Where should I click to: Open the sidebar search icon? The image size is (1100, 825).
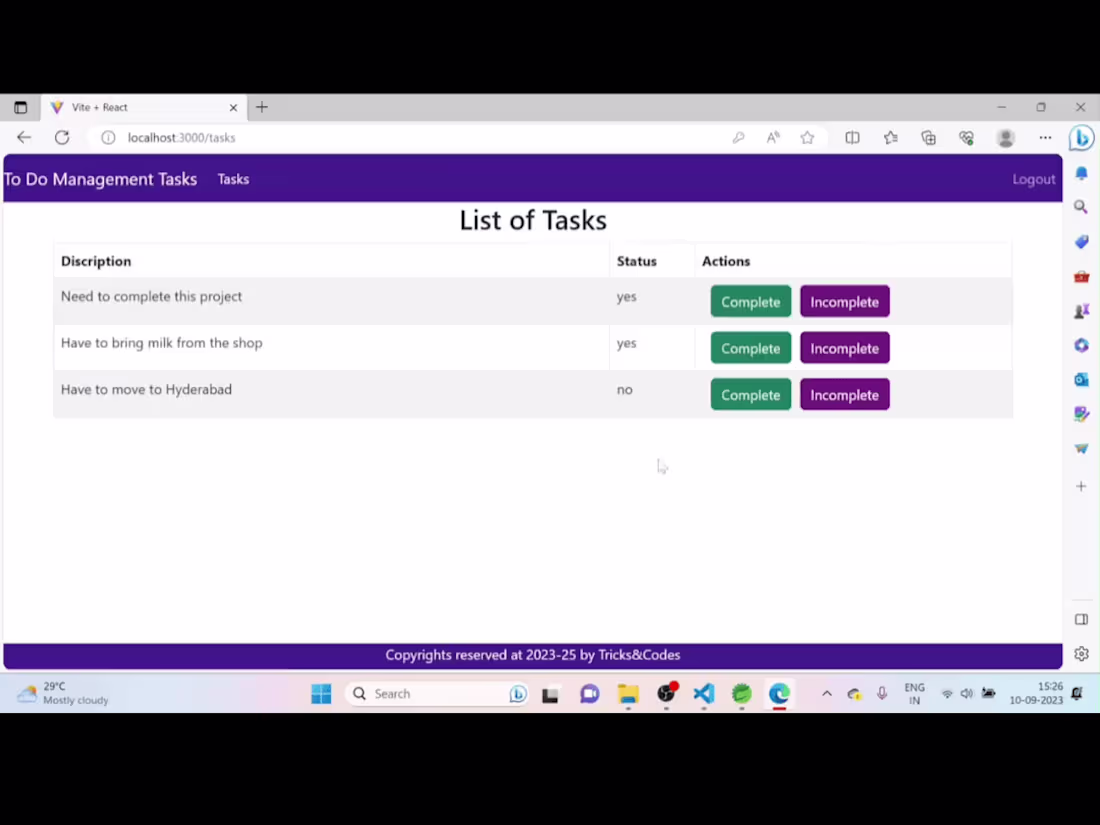pos(1081,206)
